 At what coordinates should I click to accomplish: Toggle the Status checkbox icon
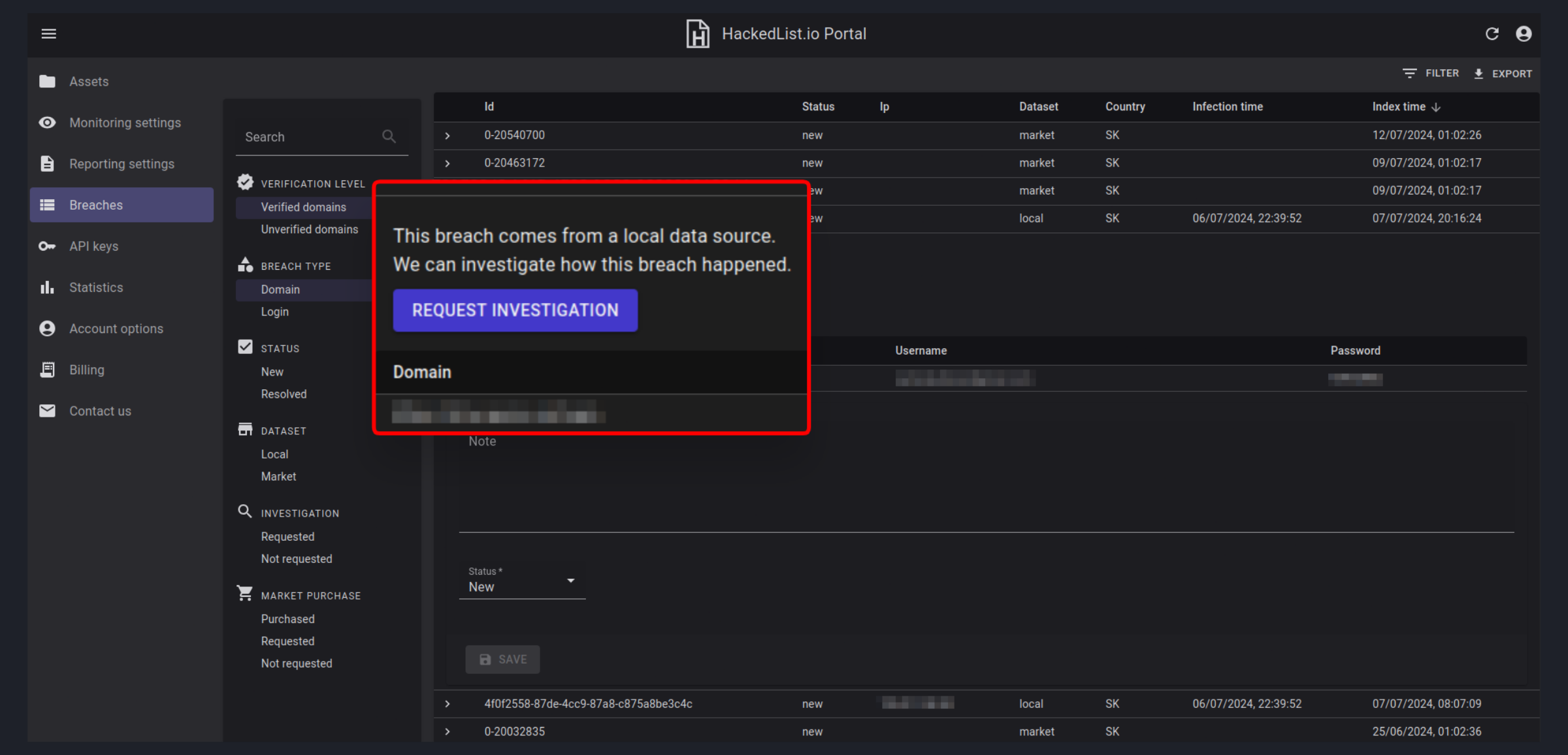(245, 347)
